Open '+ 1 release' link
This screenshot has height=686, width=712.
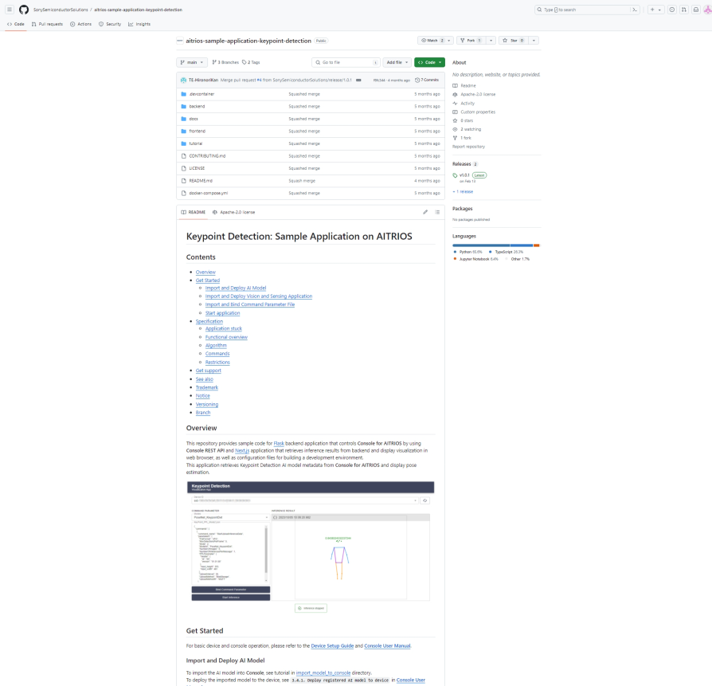pyautogui.click(x=463, y=192)
